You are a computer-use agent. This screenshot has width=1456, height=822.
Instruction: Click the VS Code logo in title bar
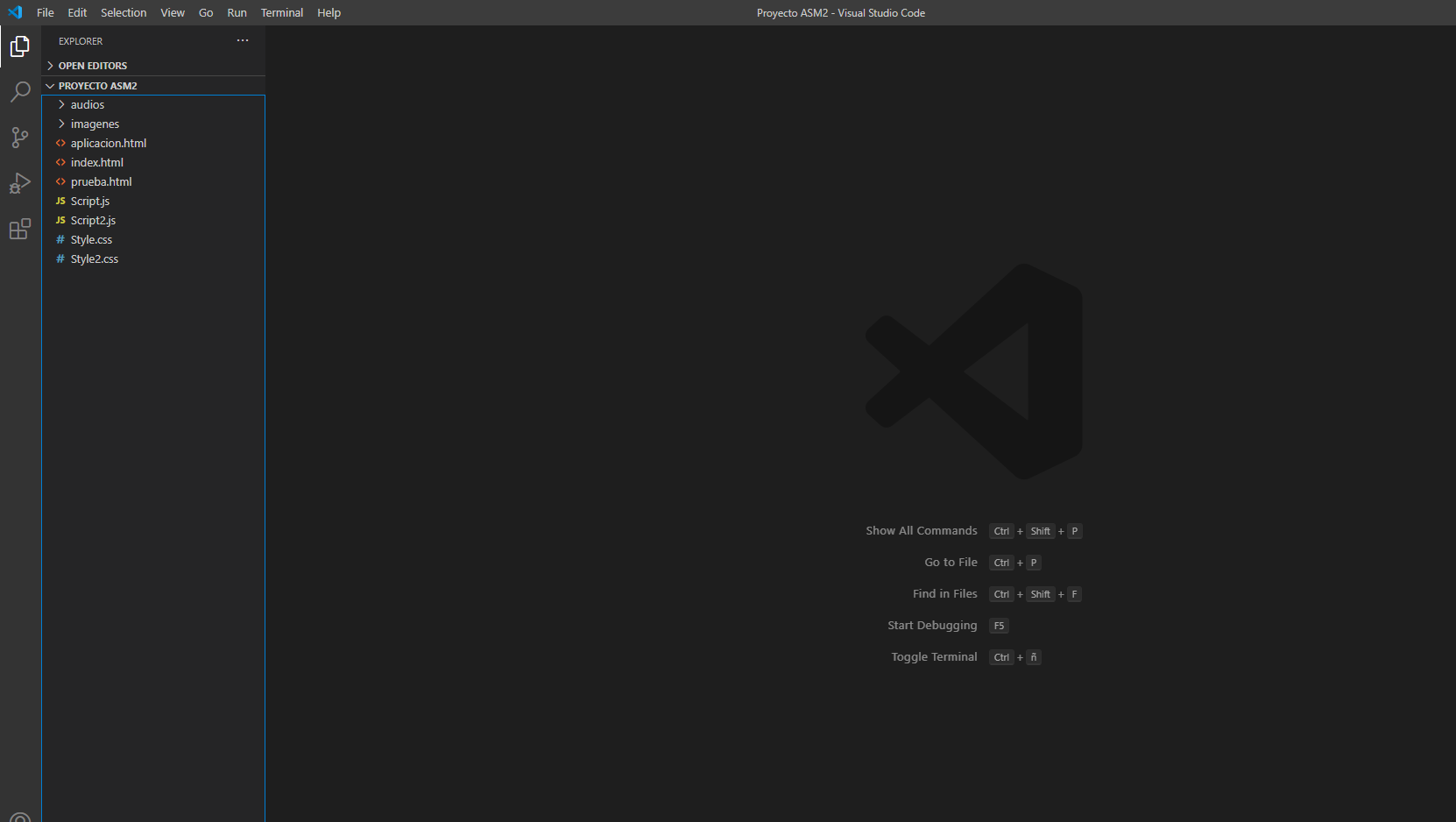(x=15, y=12)
